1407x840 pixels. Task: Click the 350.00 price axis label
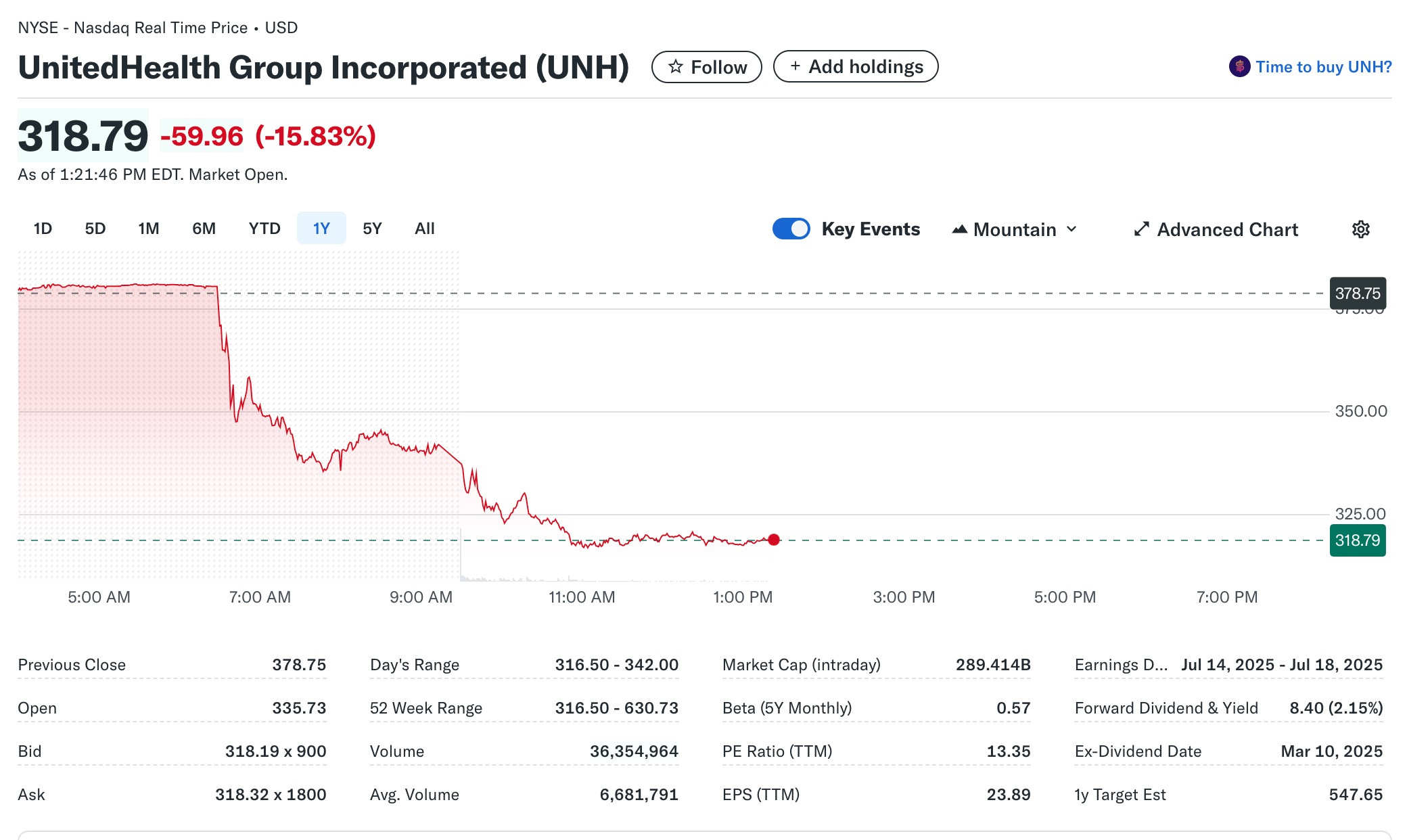[x=1361, y=411]
